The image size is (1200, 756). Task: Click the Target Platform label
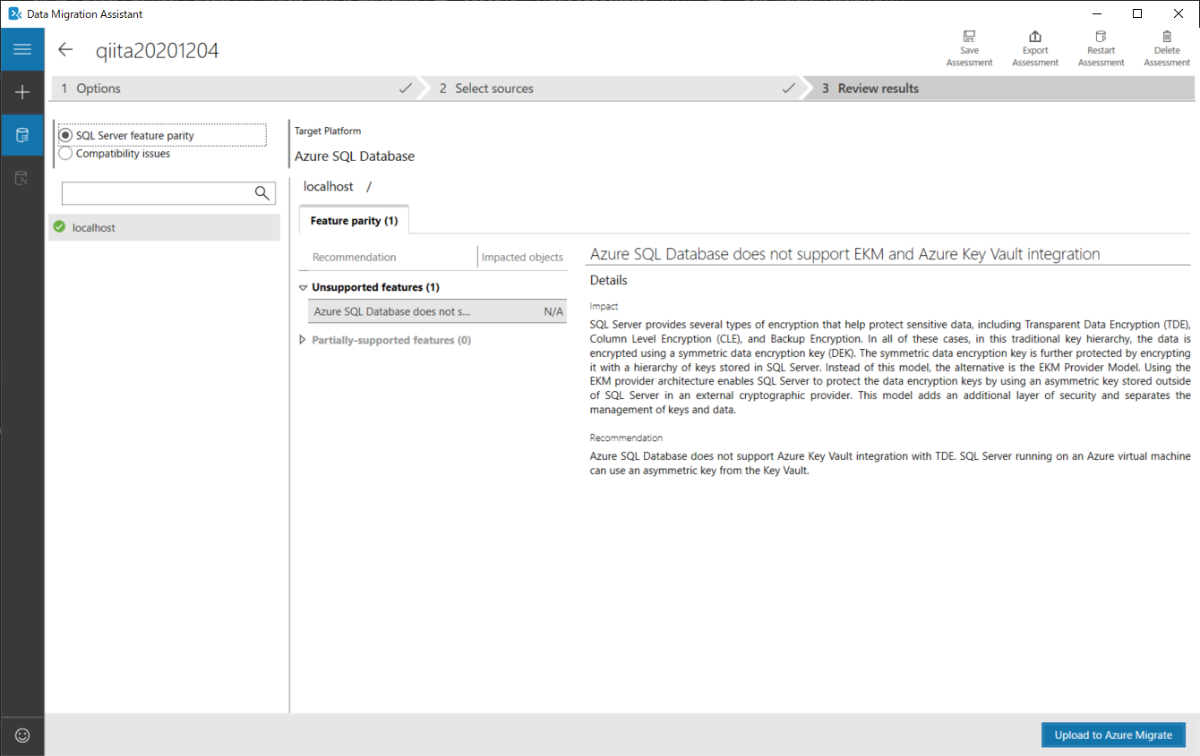(x=328, y=131)
